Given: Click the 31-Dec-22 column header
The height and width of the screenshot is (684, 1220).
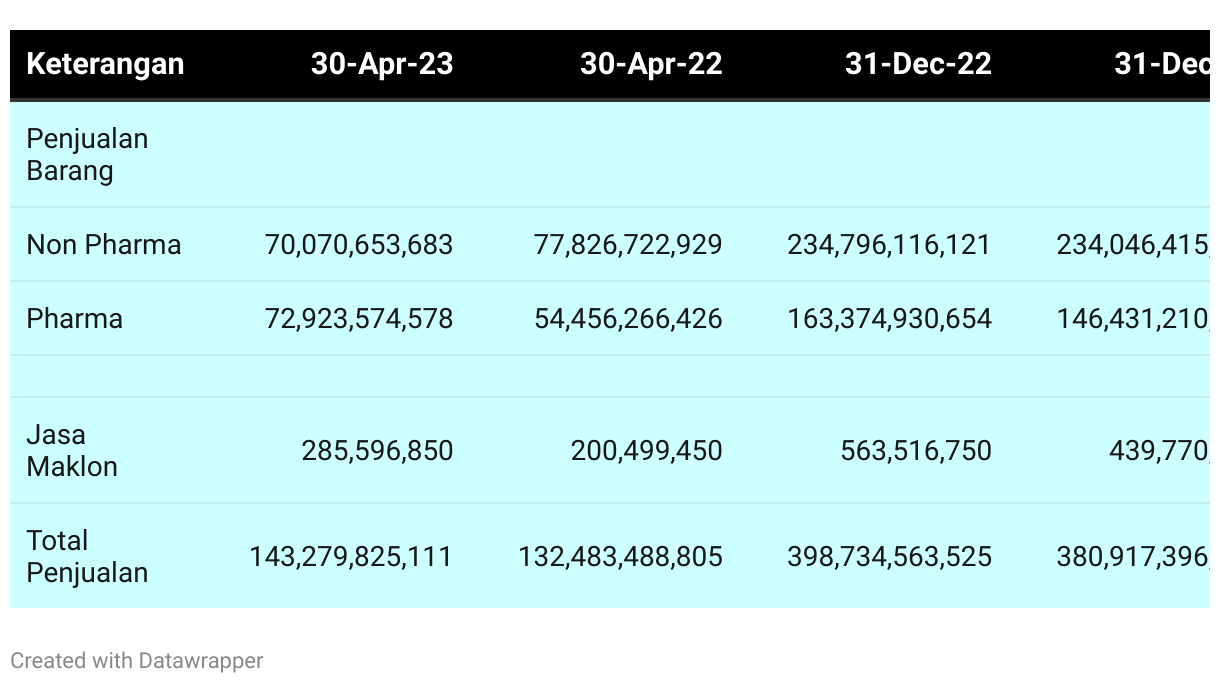Looking at the screenshot, I should 918,64.
